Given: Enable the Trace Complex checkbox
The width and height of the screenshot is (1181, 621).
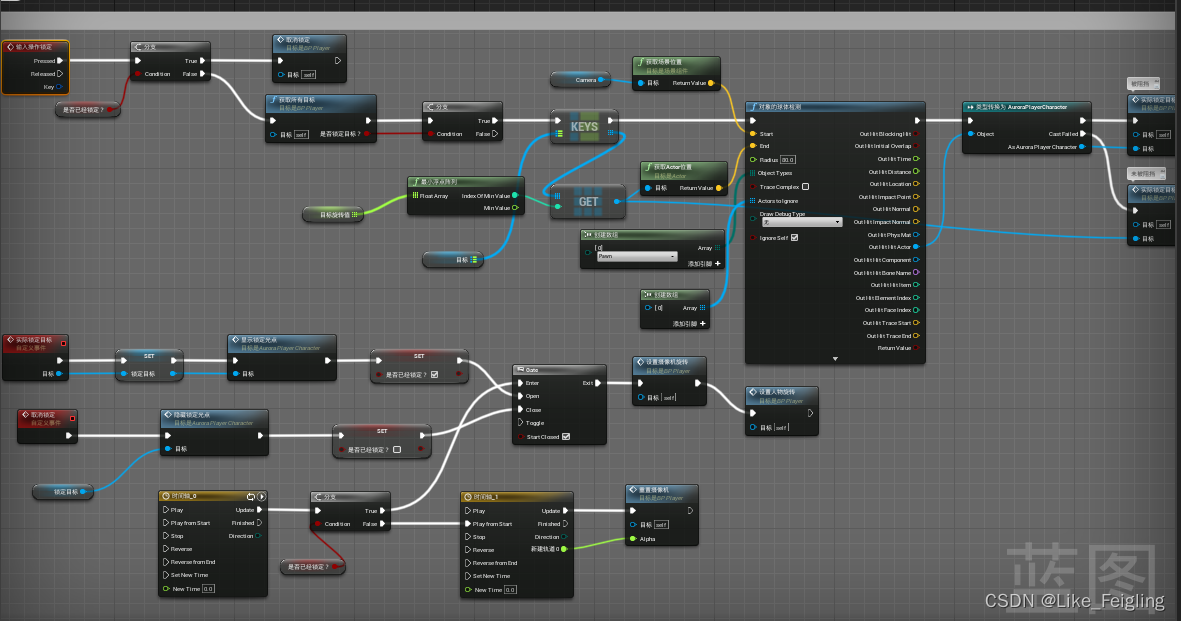Looking at the screenshot, I should 805,187.
